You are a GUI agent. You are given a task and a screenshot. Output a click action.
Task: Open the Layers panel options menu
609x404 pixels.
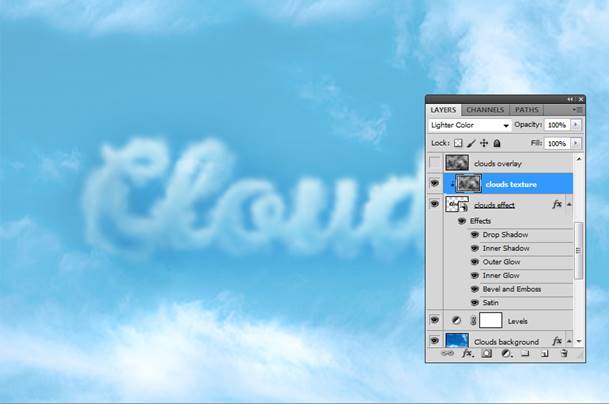point(578,110)
